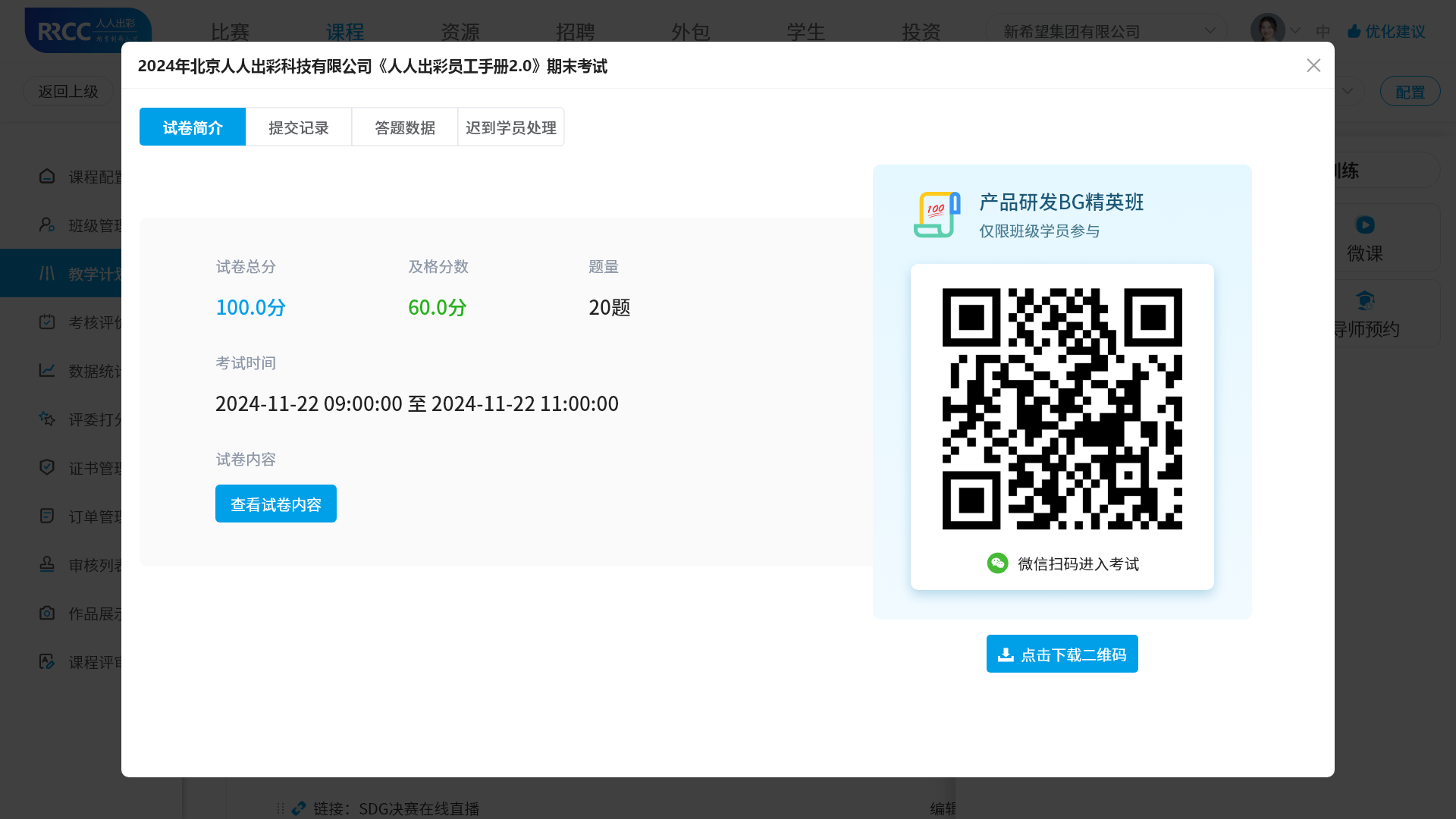This screenshot has height=819, width=1456.
Task: Click the exam QR code image
Action: (1062, 408)
